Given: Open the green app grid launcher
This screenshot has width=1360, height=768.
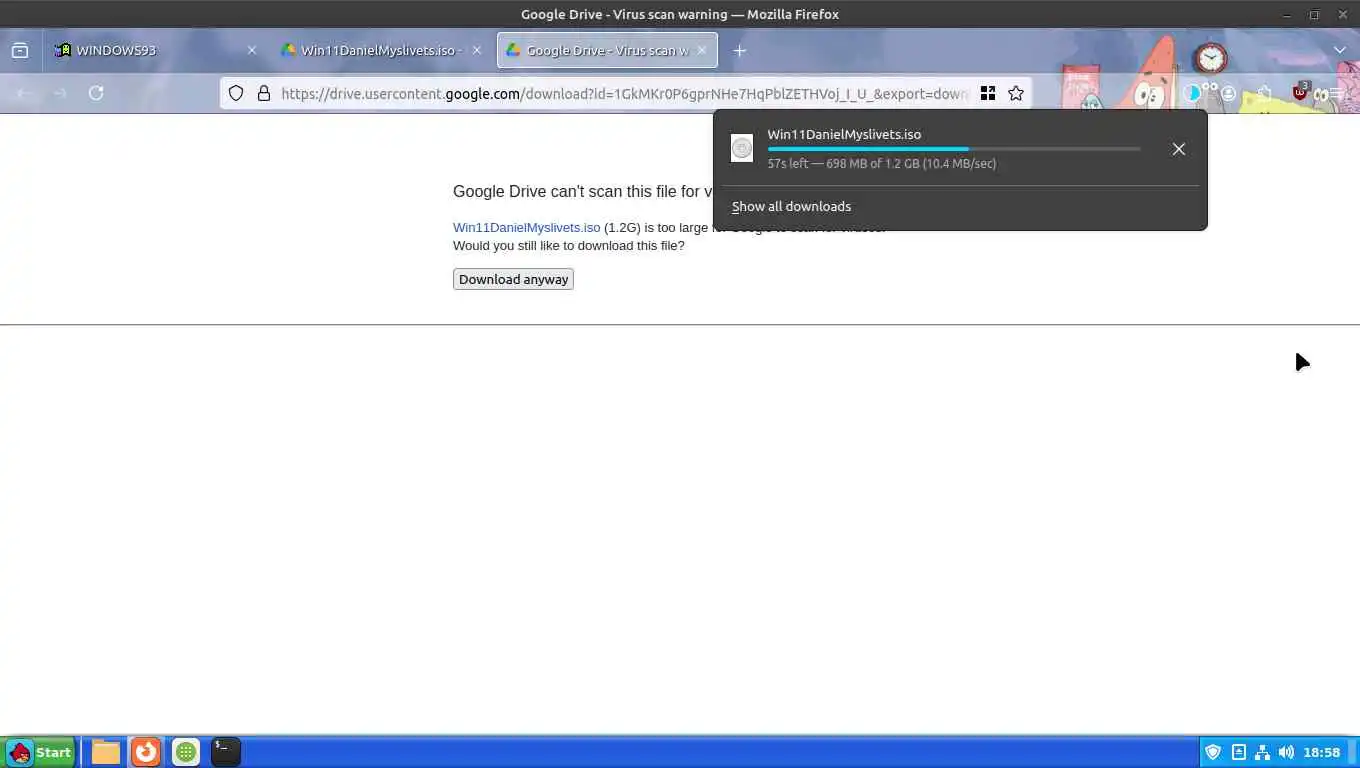Looking at the screenshot, I should [x=186, y=752].
